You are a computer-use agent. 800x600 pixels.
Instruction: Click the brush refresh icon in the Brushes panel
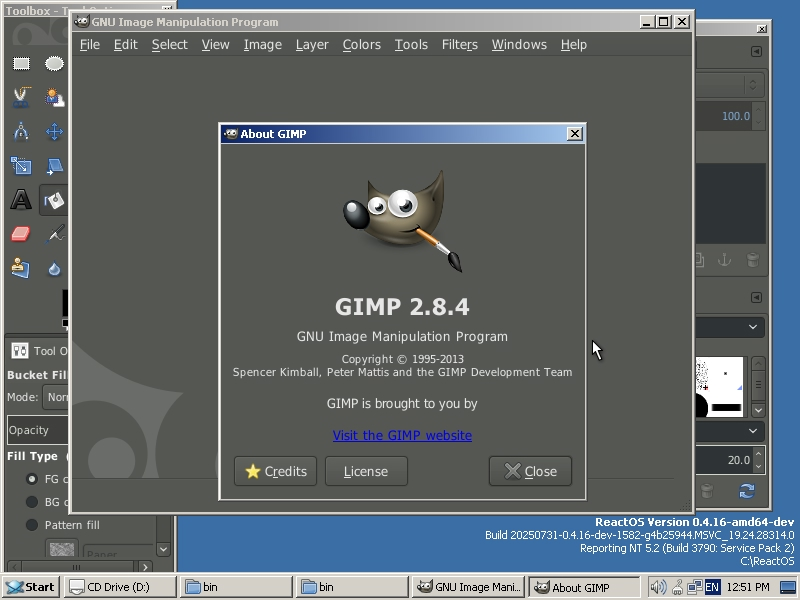coord(747,491)
